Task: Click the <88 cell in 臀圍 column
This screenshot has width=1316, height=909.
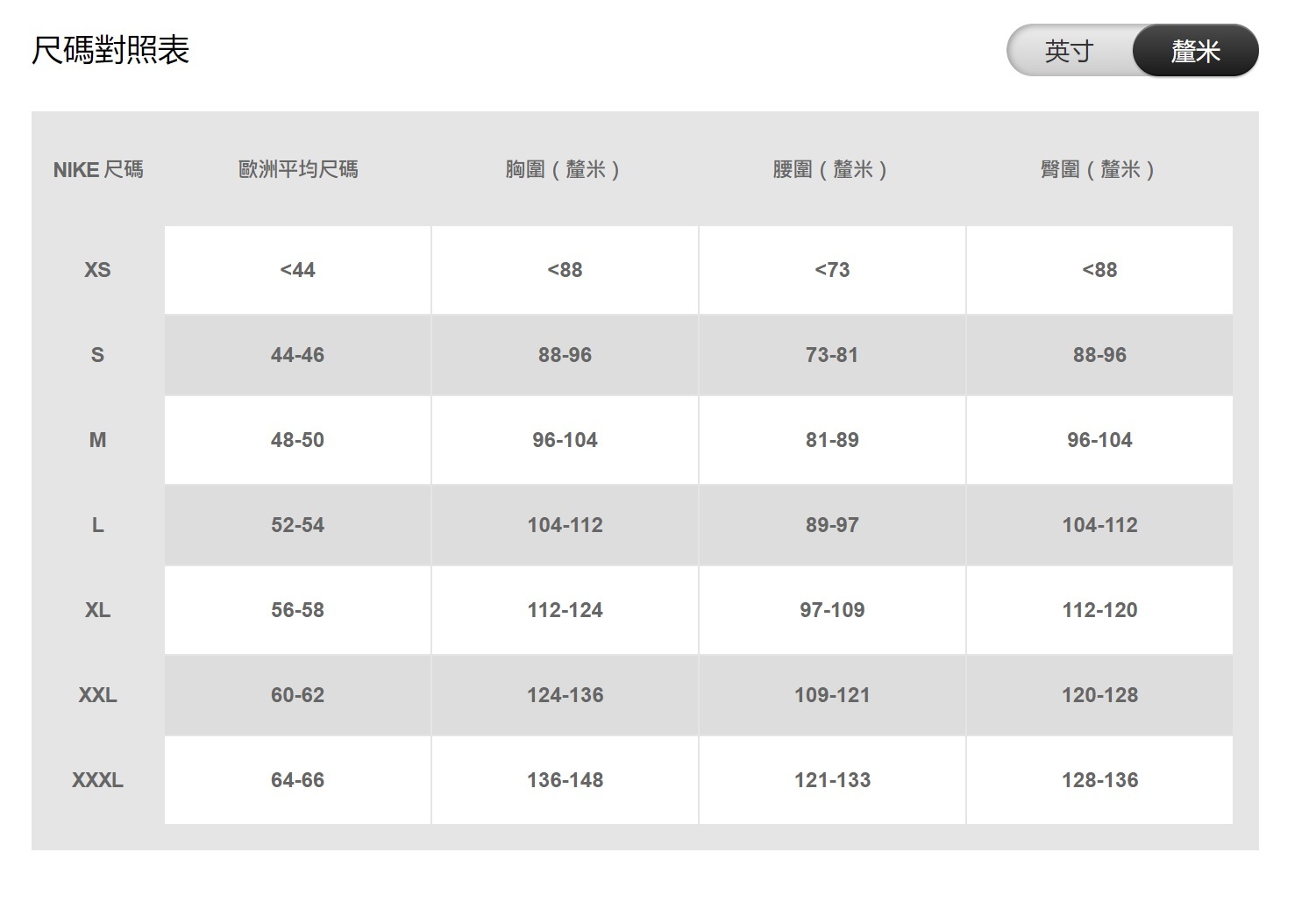Action: (1100, 270)
